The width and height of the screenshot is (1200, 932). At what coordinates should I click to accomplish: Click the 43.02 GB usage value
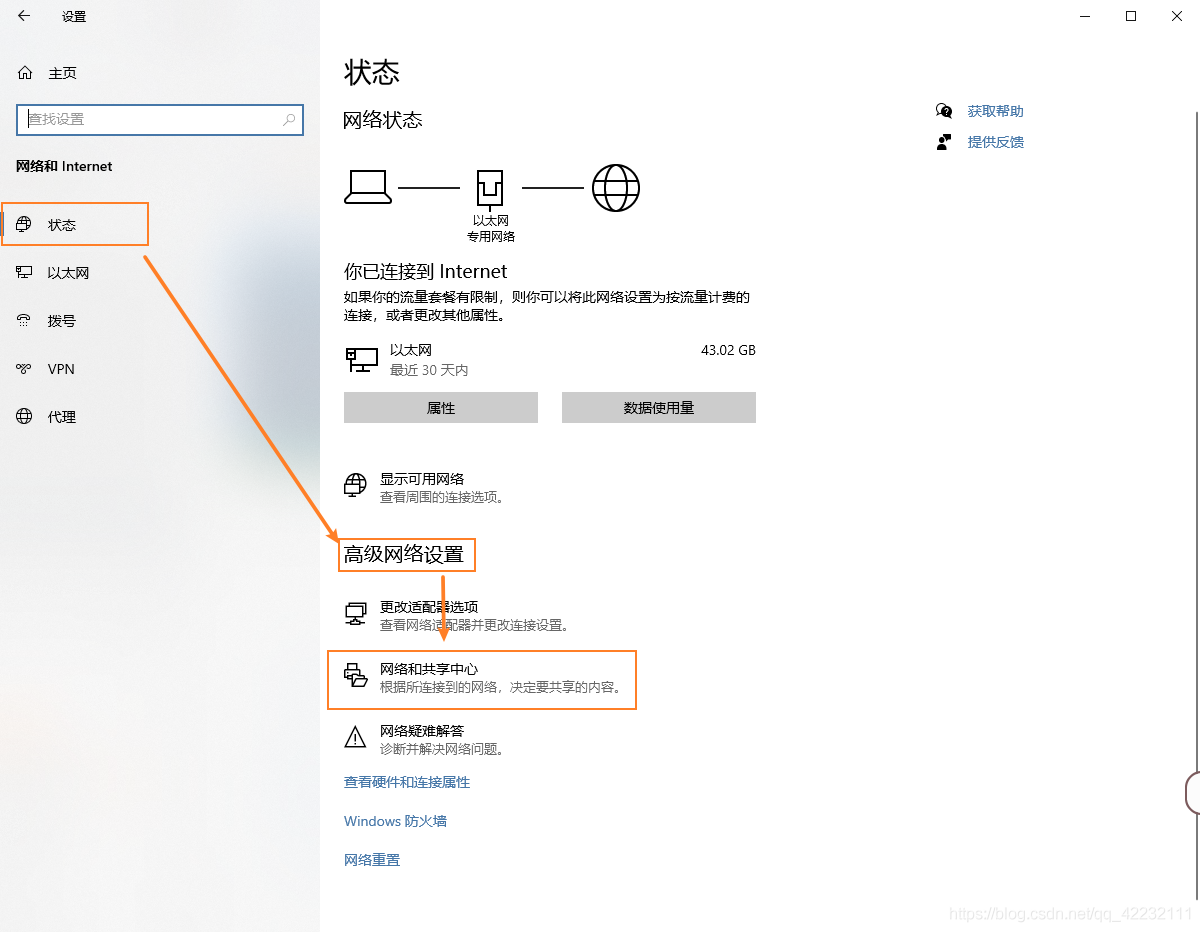pos(728,351)
